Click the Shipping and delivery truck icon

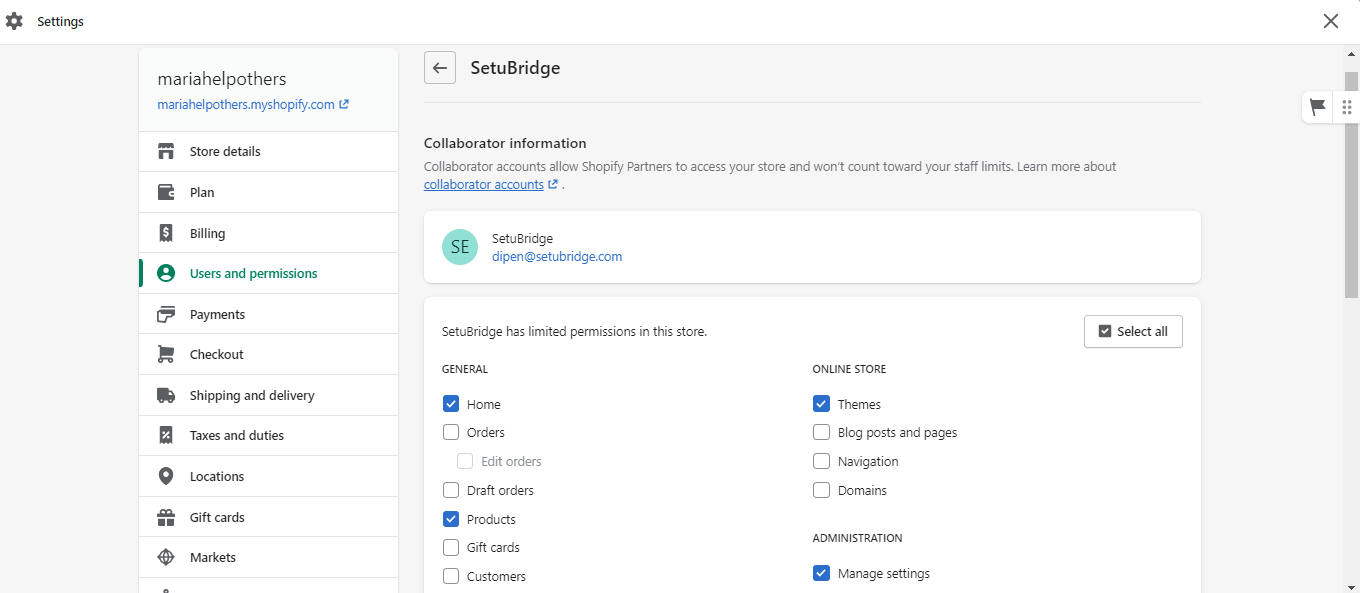coord(166,395)
